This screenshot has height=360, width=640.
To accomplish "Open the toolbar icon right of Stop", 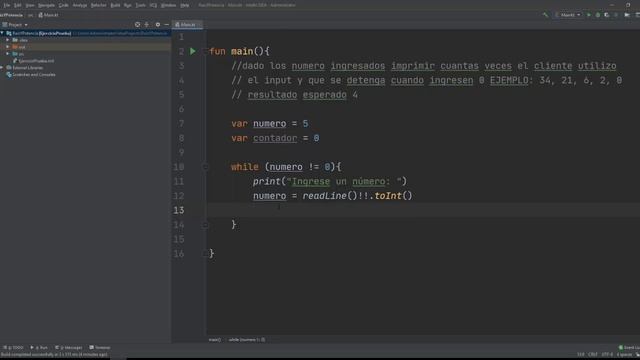I will click(x=627, y=15).
